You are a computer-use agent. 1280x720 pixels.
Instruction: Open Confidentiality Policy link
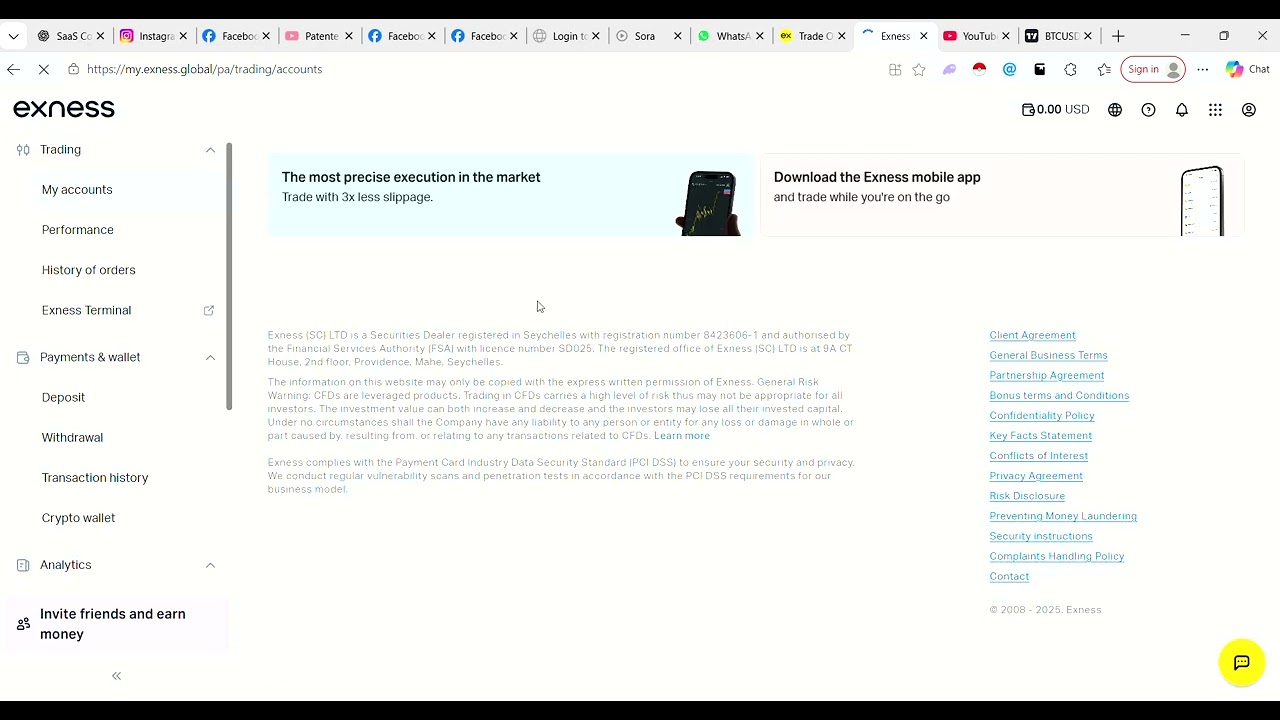click(x=1041, y=415)
